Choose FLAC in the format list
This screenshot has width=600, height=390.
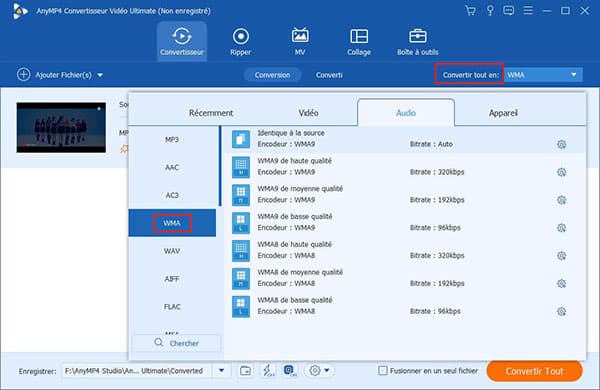172,307
